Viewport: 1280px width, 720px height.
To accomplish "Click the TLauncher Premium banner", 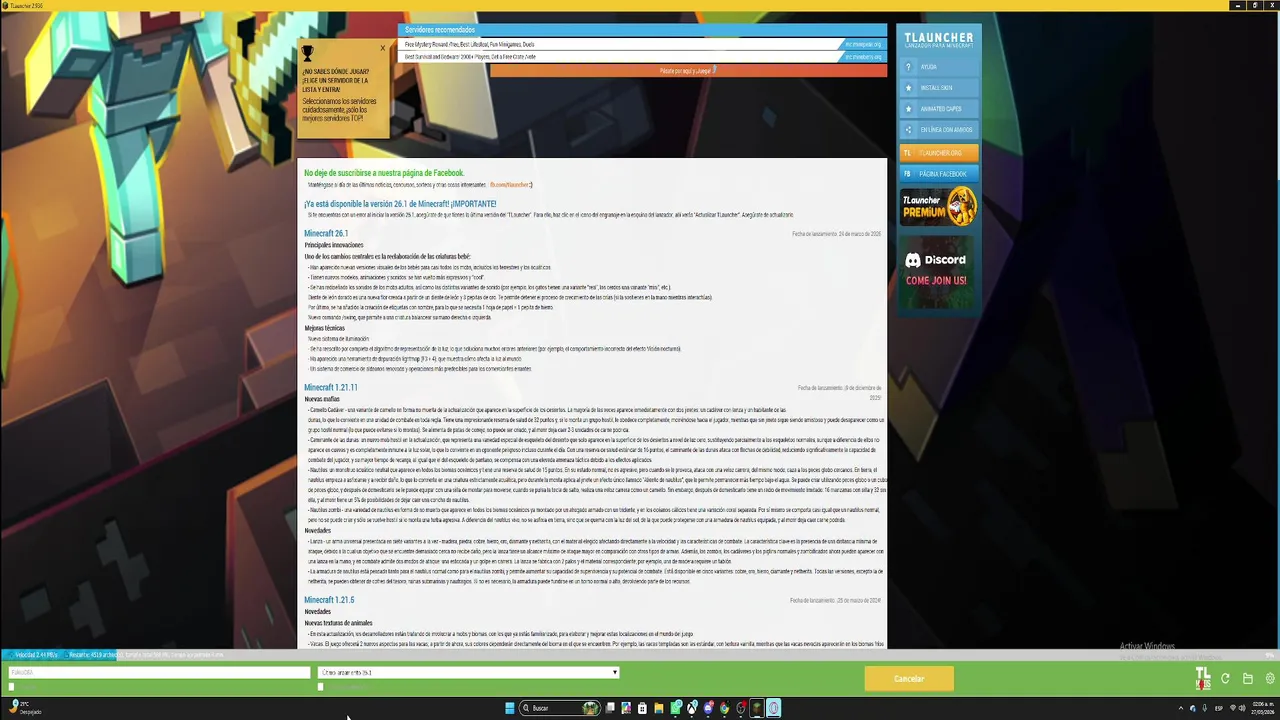I will tap(939, 207).
